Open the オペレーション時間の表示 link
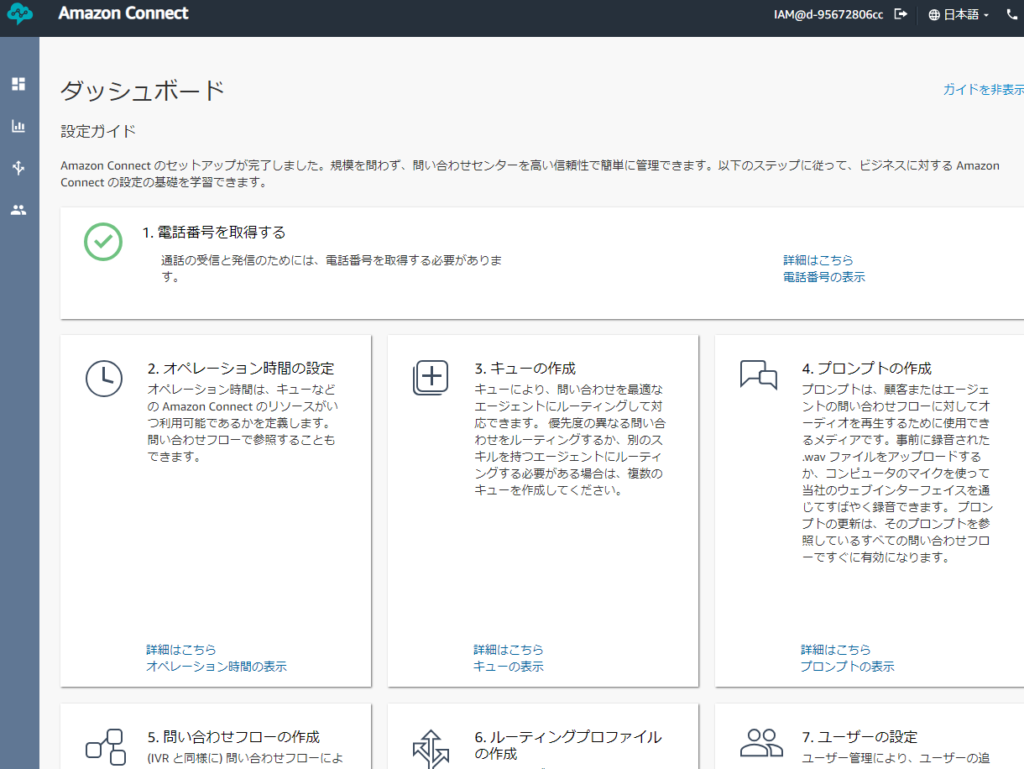The height and width of the screenshot is (769, 1024). (x=216, y=667)
